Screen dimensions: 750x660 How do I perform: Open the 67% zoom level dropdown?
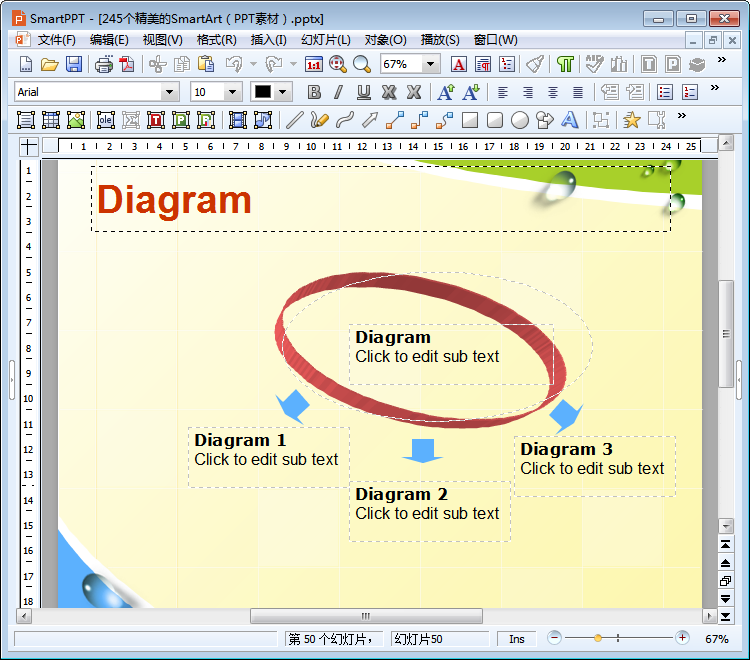point(431,64)
